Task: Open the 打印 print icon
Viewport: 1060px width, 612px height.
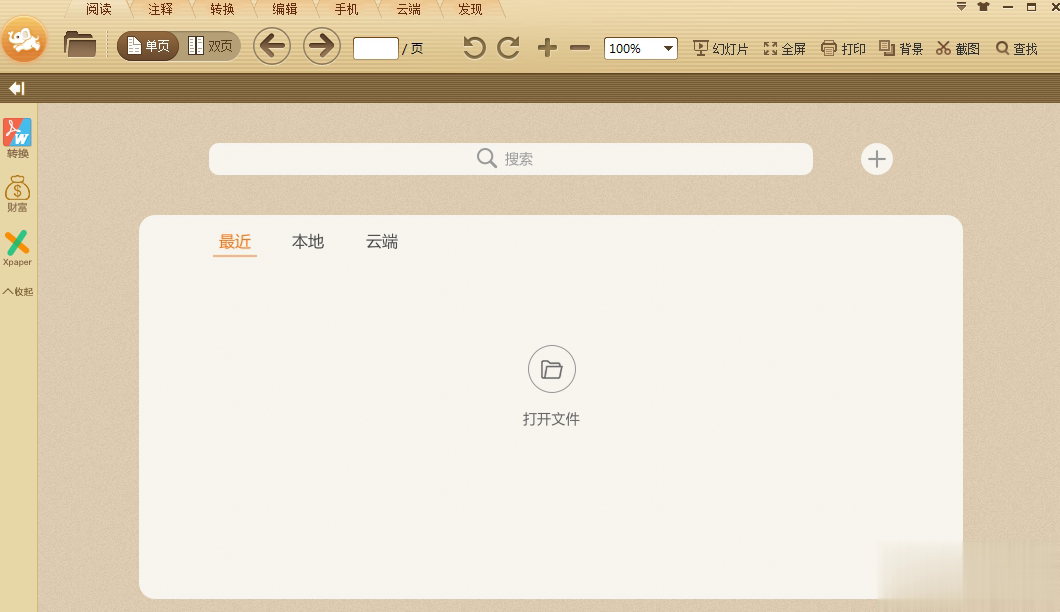Action: 843,47
